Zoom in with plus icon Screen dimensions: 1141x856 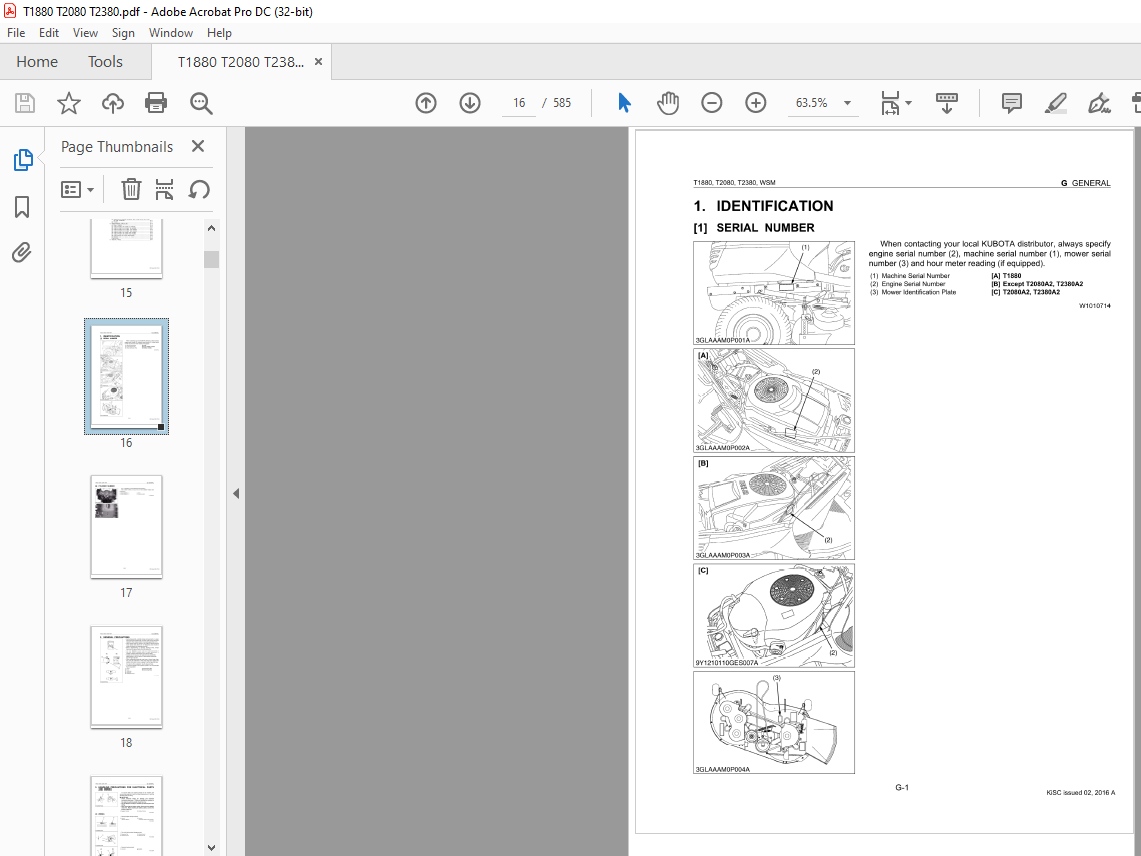(x=756, y=103)
